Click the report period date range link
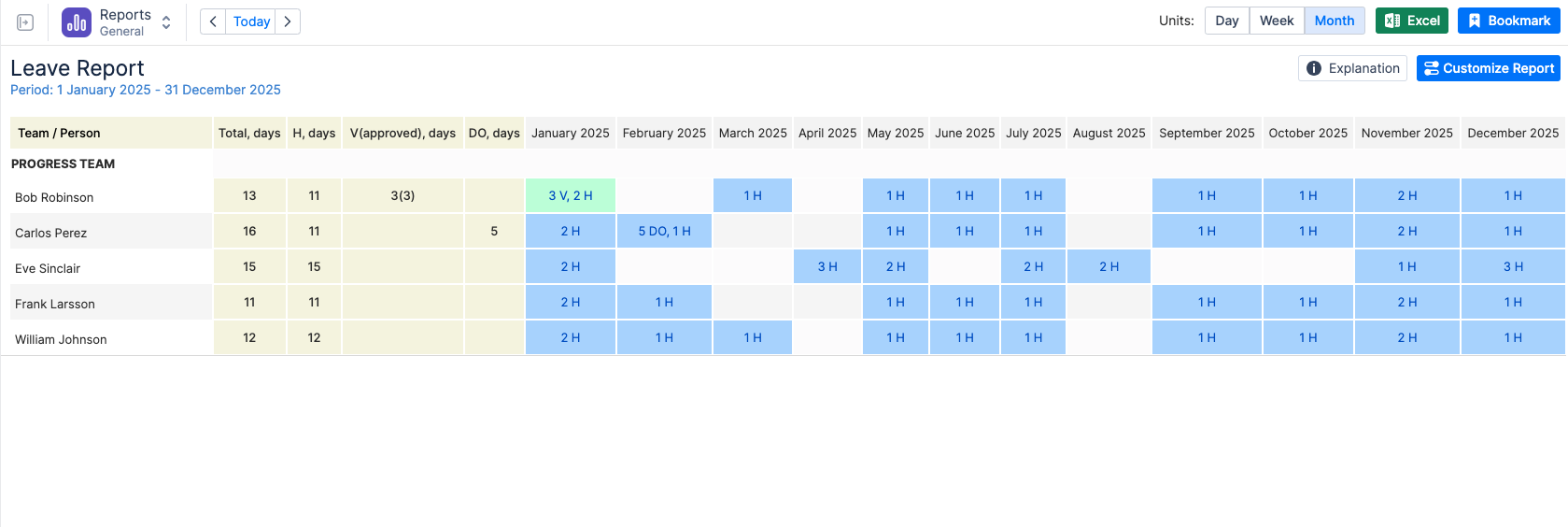 point(146,90)
